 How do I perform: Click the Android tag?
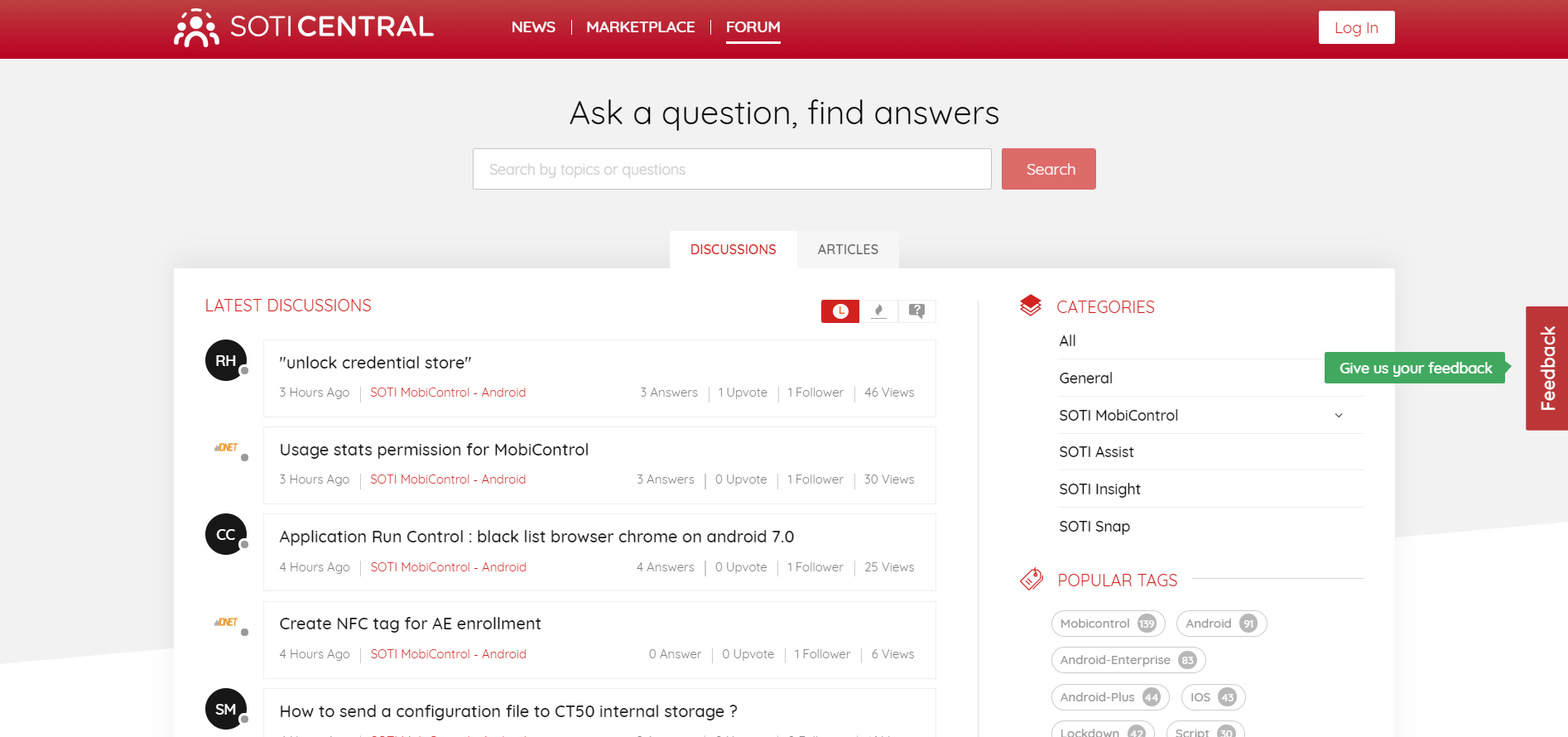point(1221,624)
